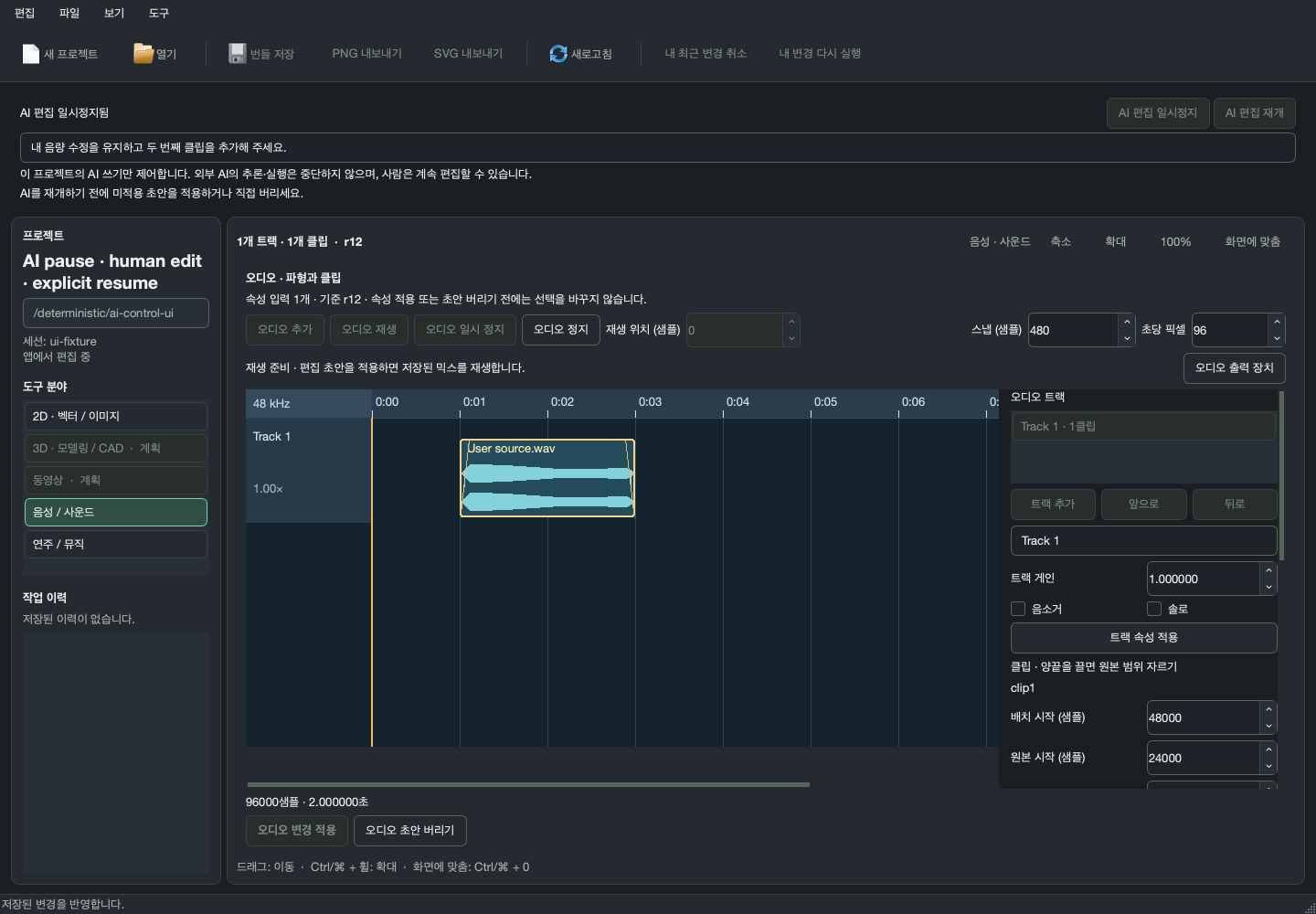Click the 오디오 정지 button
The width and height of the screenshot is (1316, 914).
pos(561,330)
